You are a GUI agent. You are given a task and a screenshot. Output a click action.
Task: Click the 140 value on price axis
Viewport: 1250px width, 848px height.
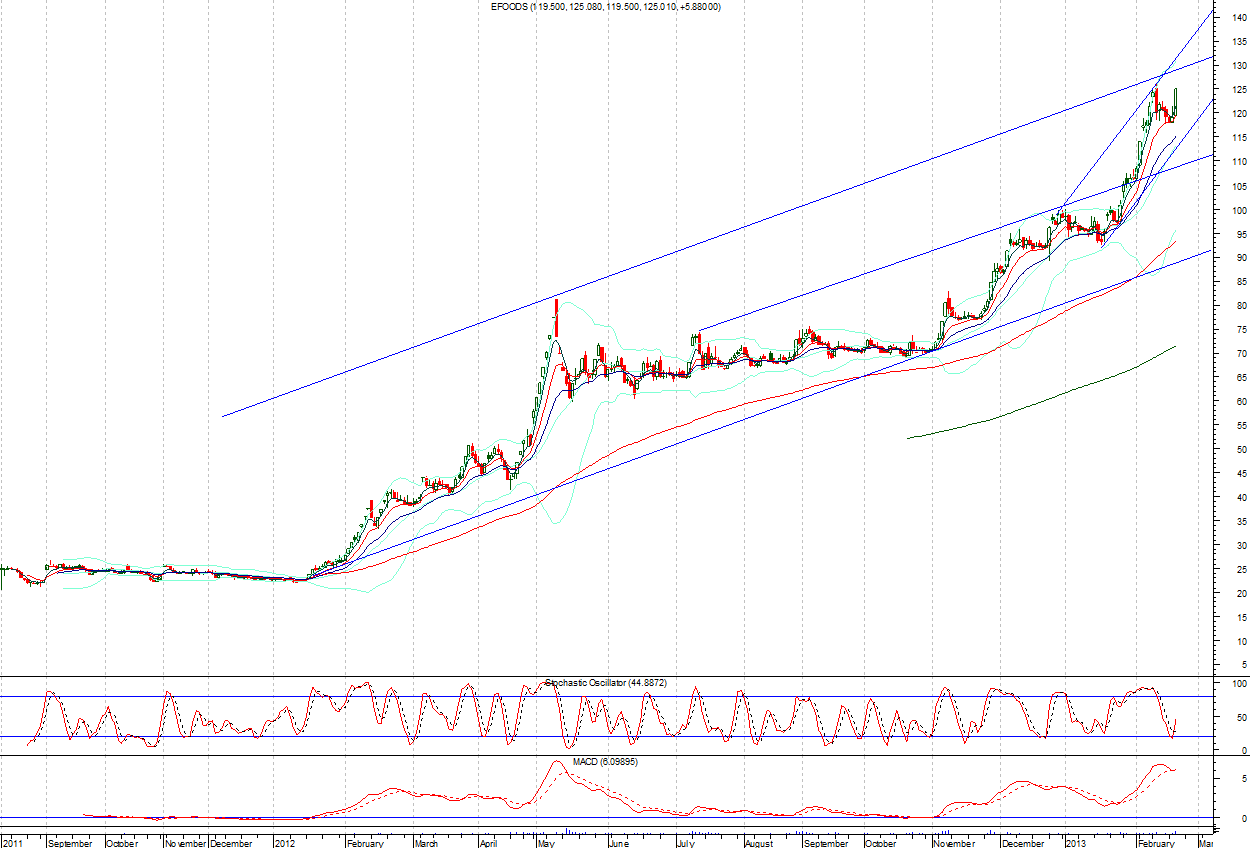1239,18
